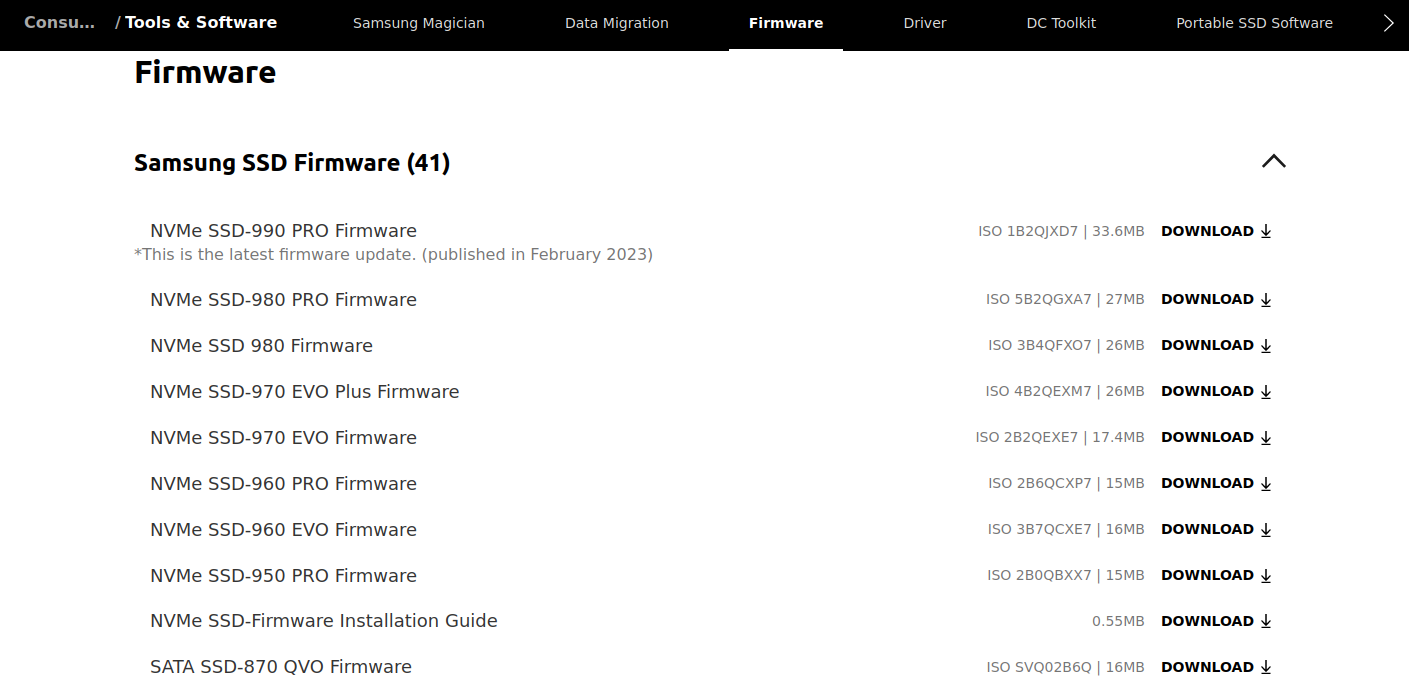Click the 'ISO 3B4QFXO7 | 26MB' file info
This screenshot has width=1409, height=686.
(1066, 345)
